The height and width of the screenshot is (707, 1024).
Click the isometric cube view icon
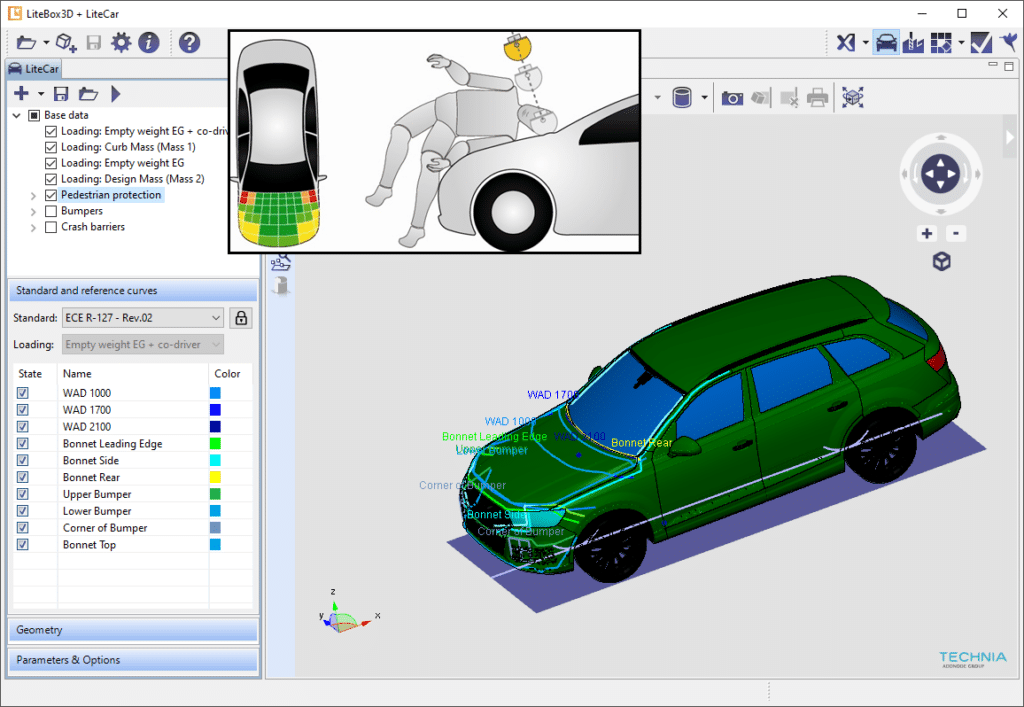coord(941,262)
